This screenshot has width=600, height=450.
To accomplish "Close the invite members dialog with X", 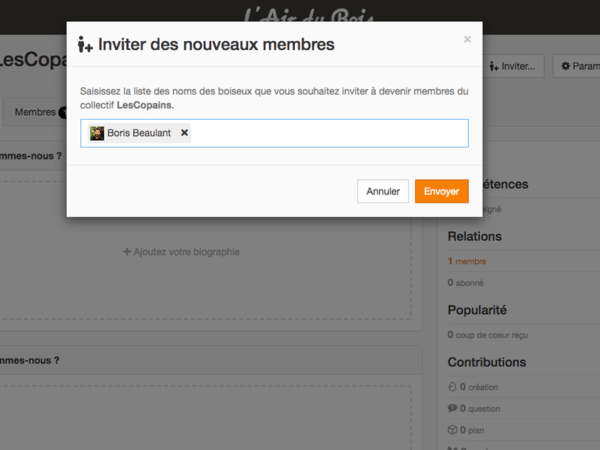I will click(x=467, y=39).
